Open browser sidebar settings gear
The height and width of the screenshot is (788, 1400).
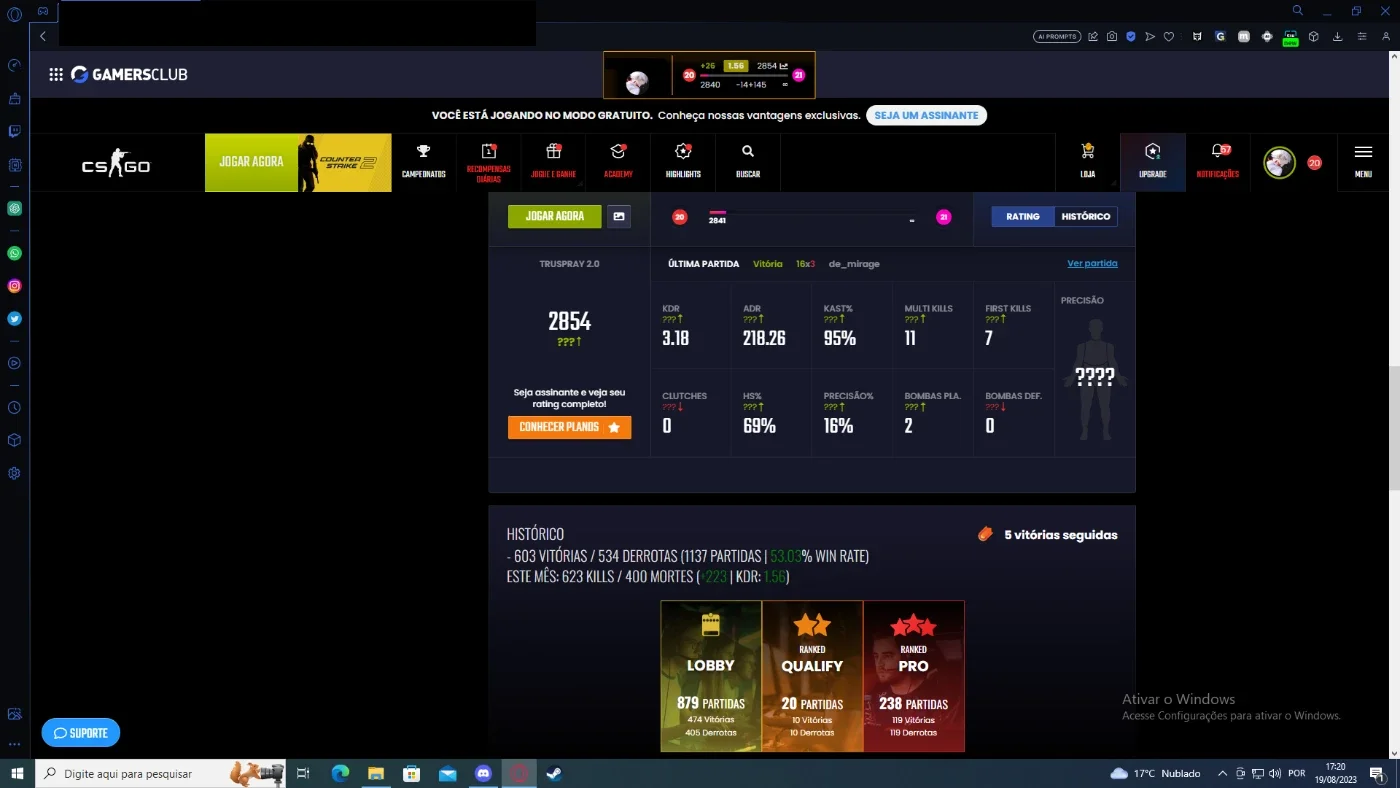pos(14,473)
